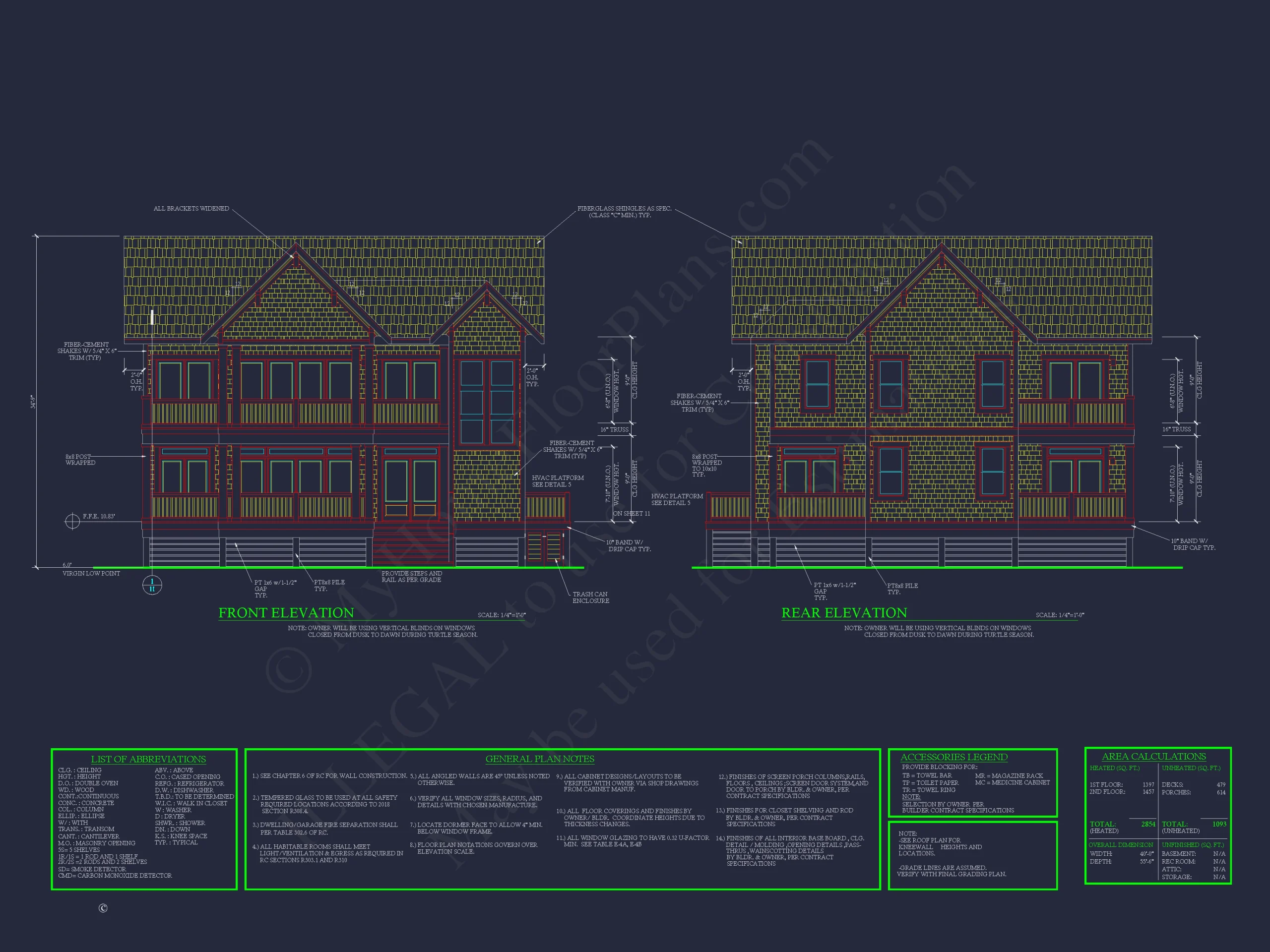This screenshot has height=952, width=1270.
Task: Select the 'W.I.C. : WALK IN CLOSET' abbreviation
Action: (x=191, y=803)
